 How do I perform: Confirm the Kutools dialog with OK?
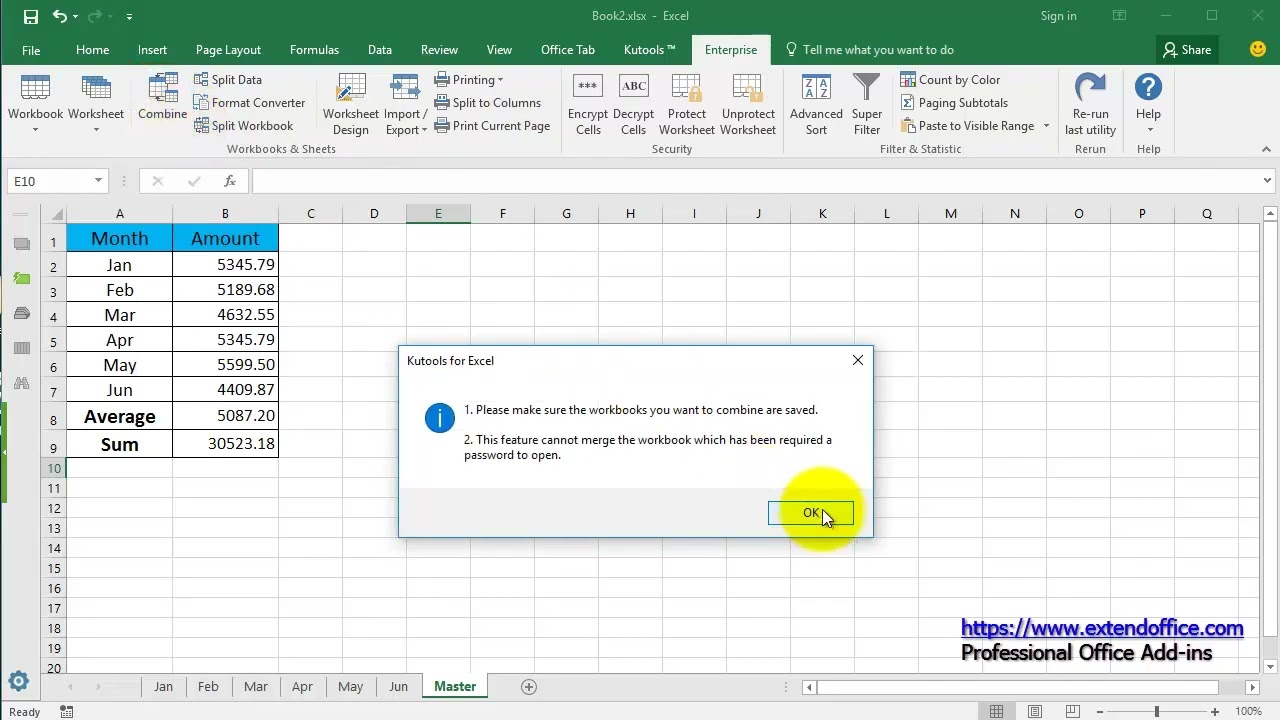tap(810, 513)
